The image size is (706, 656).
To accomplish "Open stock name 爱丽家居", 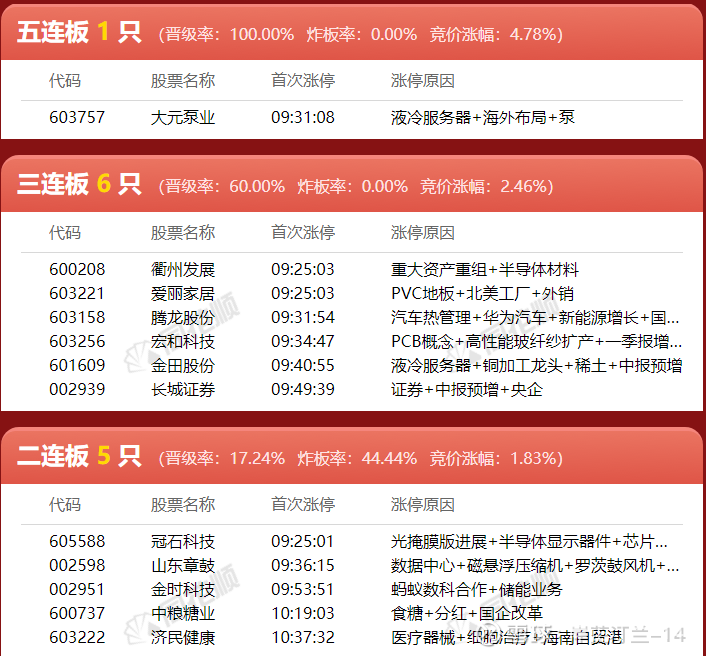I will point(183,294).
